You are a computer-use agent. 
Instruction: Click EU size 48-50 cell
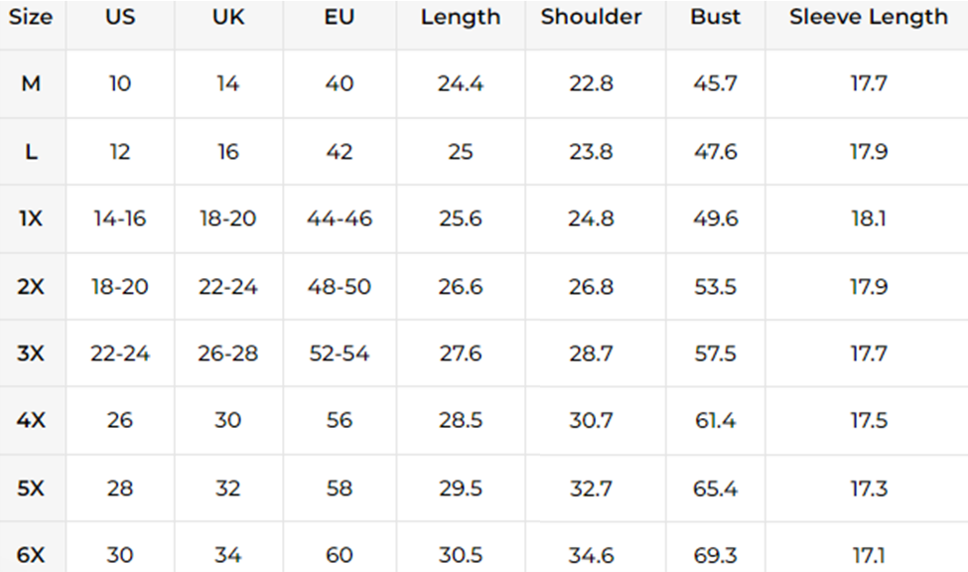pos(339,286)
